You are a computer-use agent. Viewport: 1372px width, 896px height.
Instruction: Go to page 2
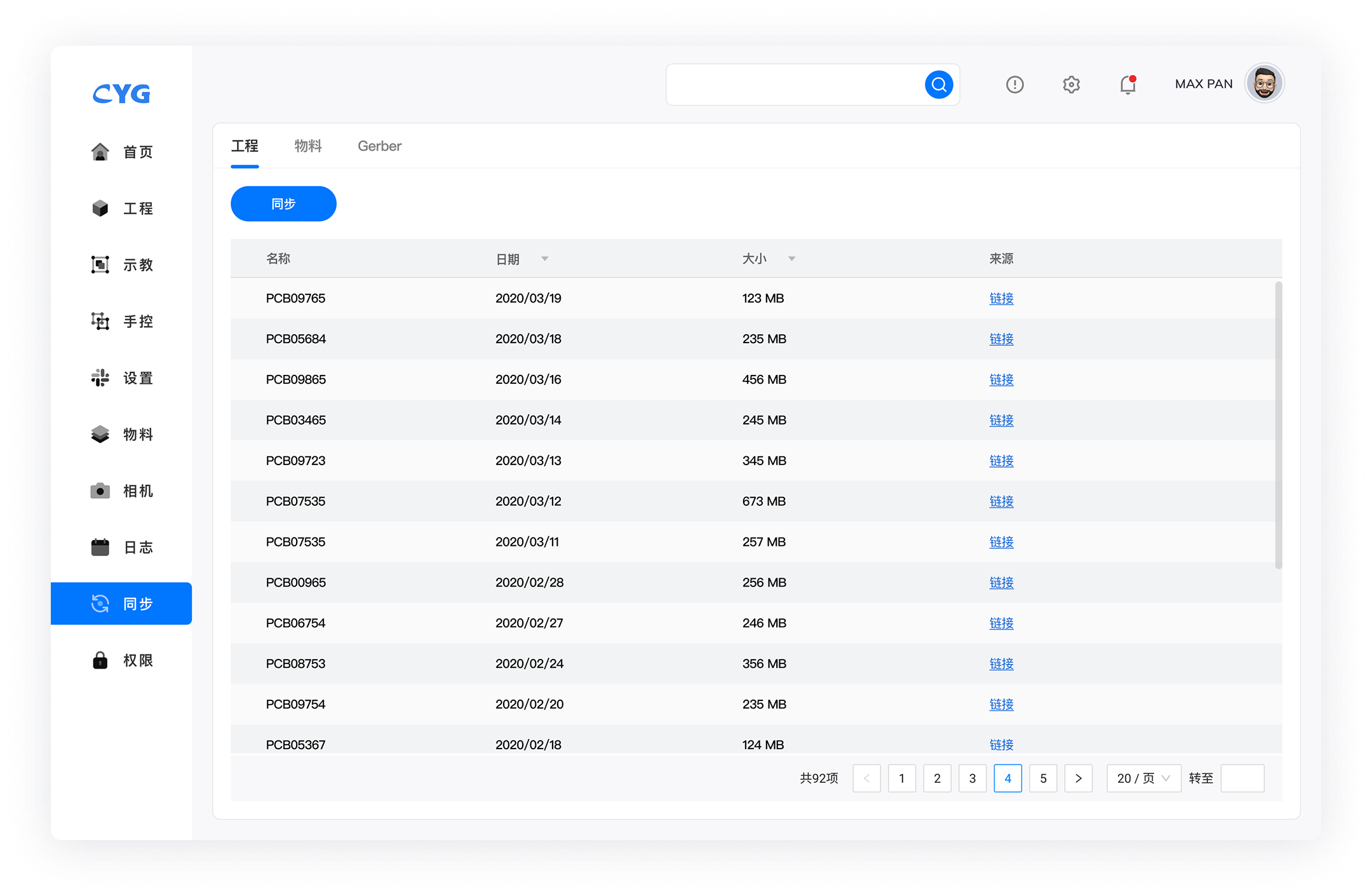pyautogui.click(x=937, y=778)
